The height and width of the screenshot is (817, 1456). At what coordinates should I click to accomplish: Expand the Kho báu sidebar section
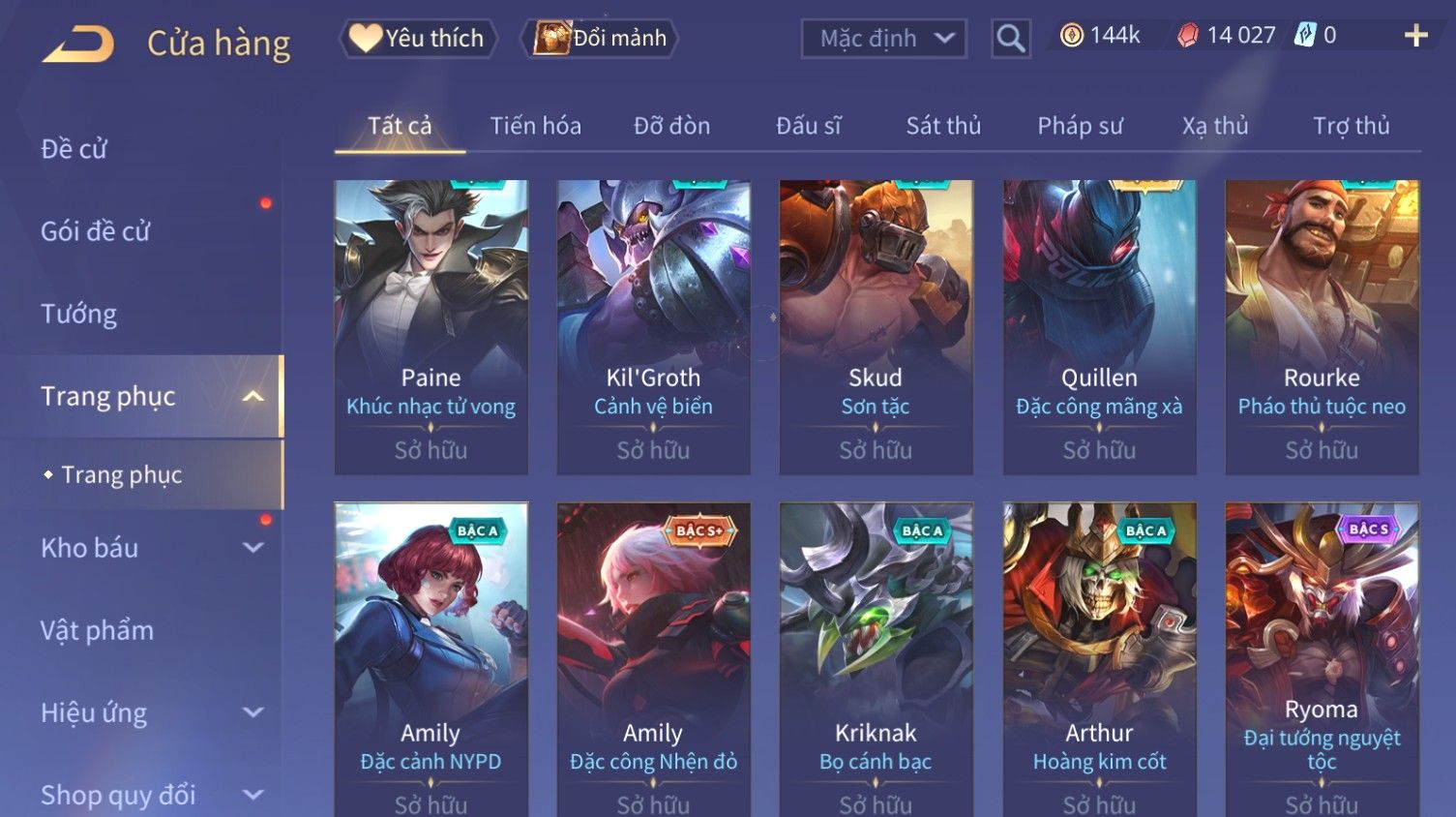tap(253, 548)
